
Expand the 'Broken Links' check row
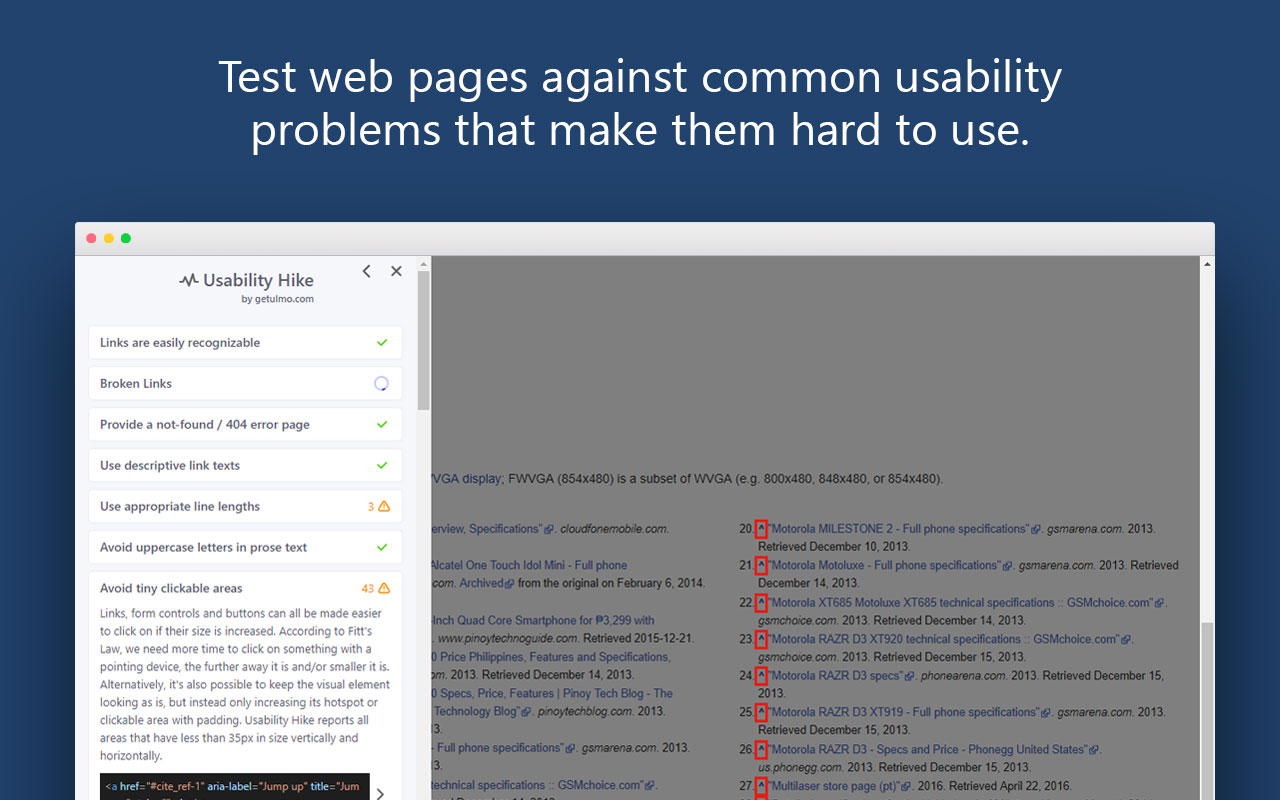pos(245,383)
